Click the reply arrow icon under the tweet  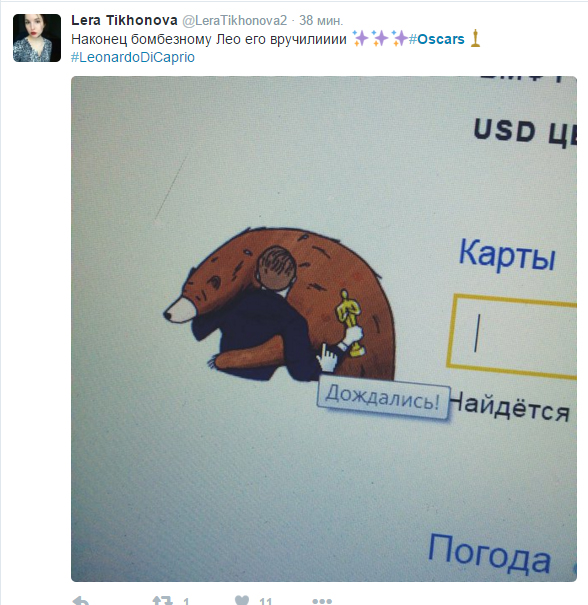pyautogui.click(x=81, y=600)
